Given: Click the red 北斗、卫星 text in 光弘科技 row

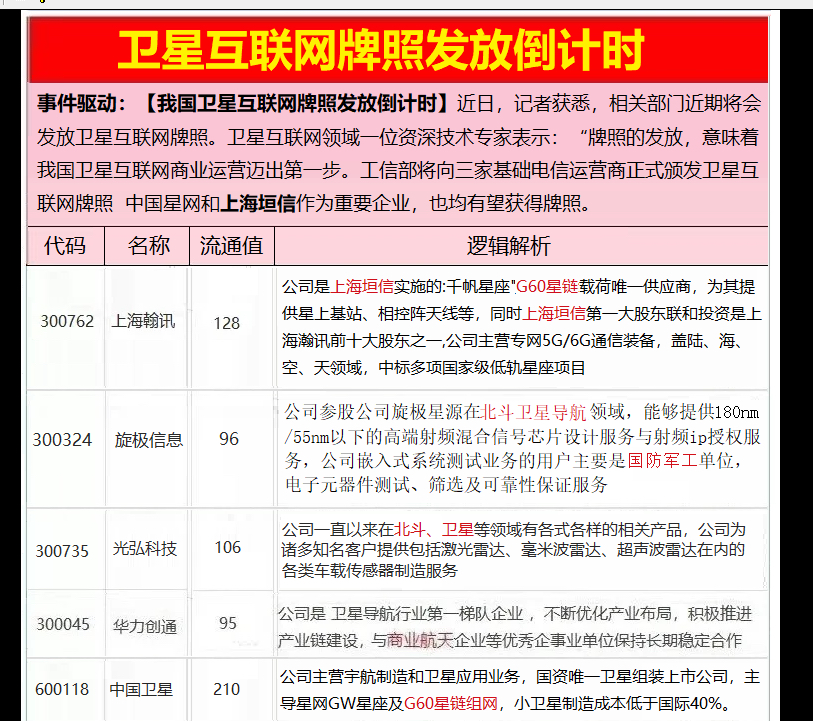Looking at the screenshot, I should [x=434, y=529].
